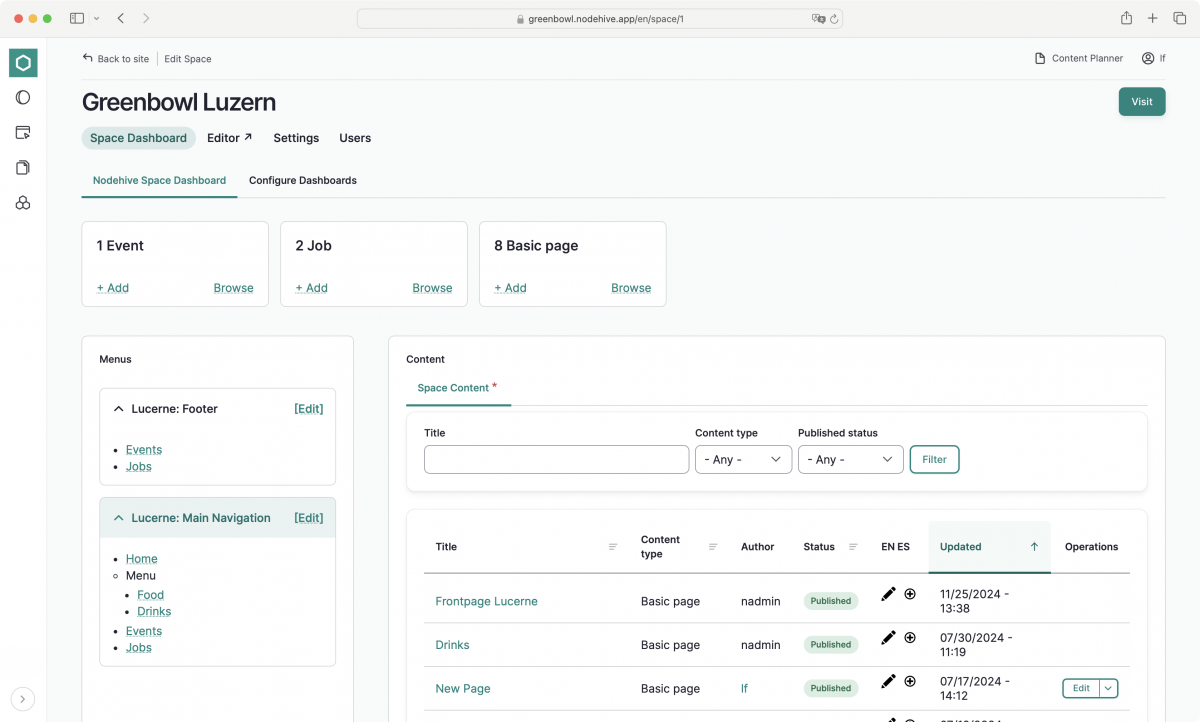
Task: Open the window-with-cursor icon in left sidebar
Action: (23, 132)
